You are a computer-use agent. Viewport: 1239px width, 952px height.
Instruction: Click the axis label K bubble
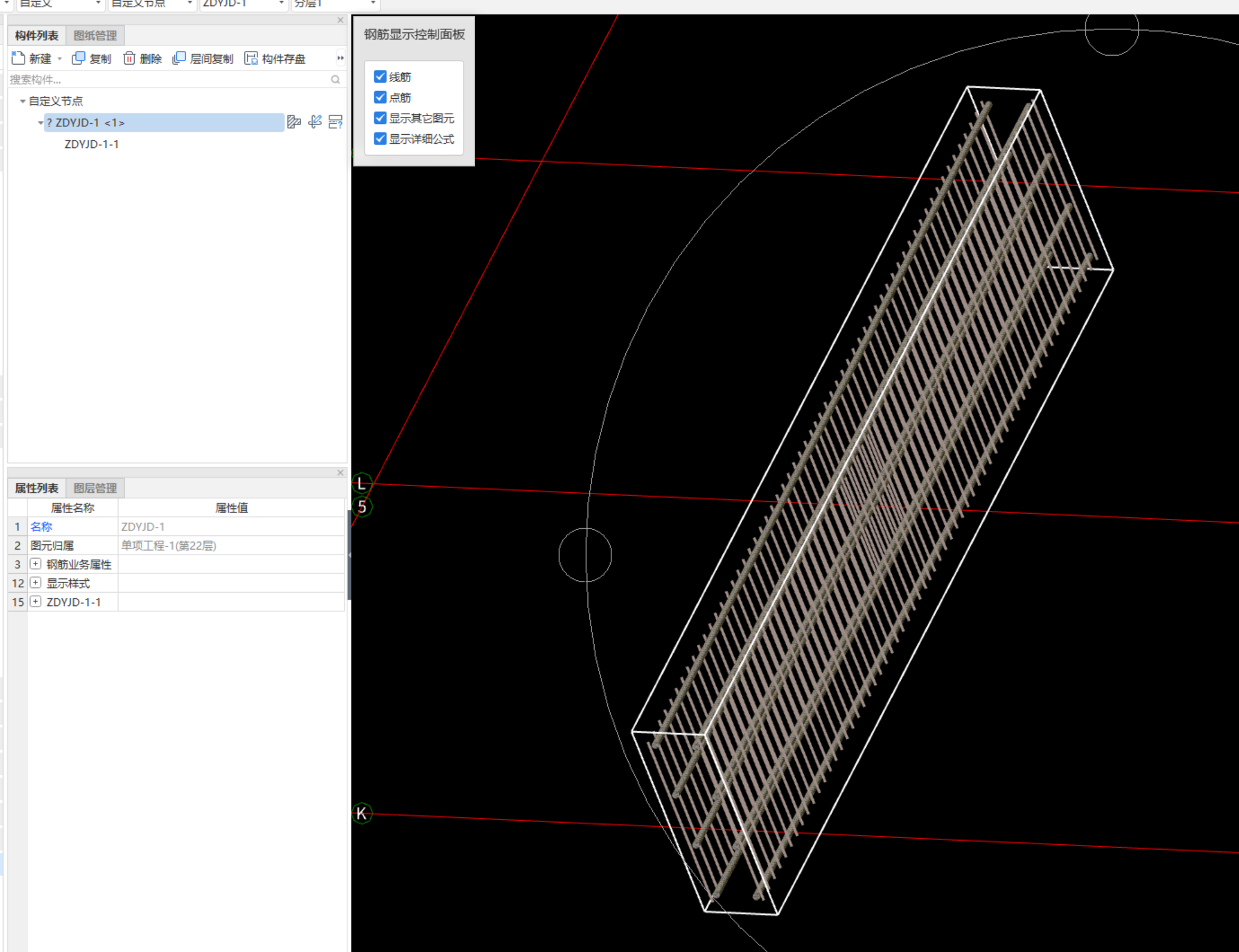tap(362, 813)
